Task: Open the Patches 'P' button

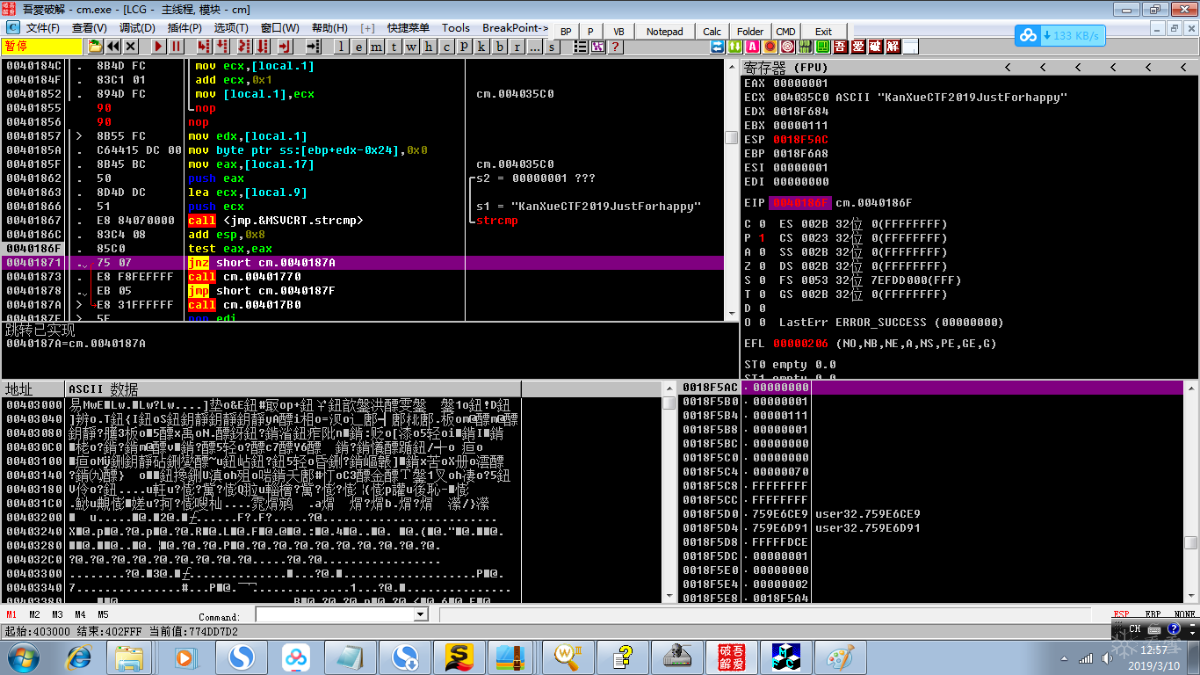Action: tap(464, 46)
